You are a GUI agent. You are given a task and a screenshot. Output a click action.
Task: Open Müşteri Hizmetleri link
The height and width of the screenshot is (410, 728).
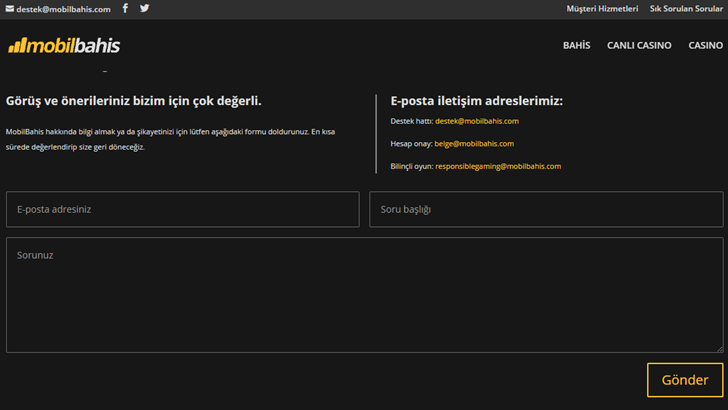[602, 9]
